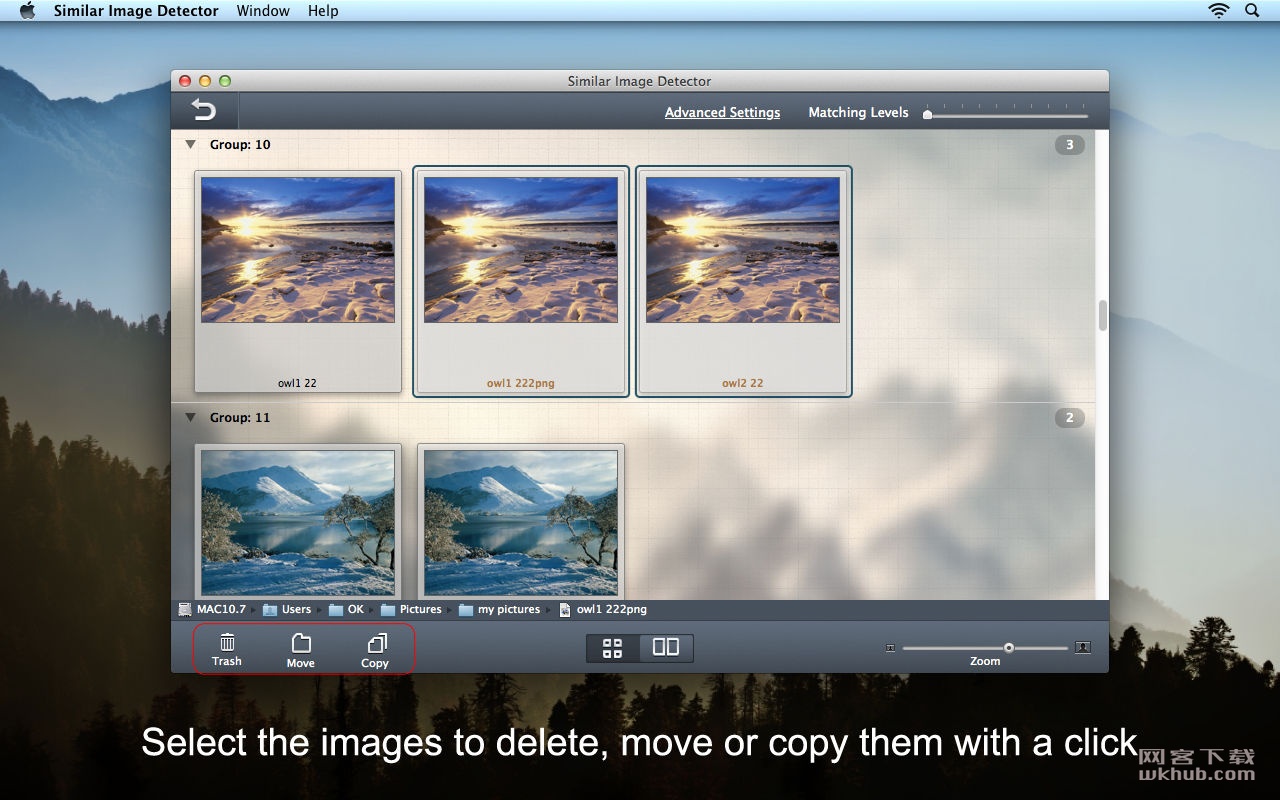Image resolution: width=1280 pixels, height=800 pixels.
Task: Select first mountain lake image in Group 11
Action: click(298, 522)
